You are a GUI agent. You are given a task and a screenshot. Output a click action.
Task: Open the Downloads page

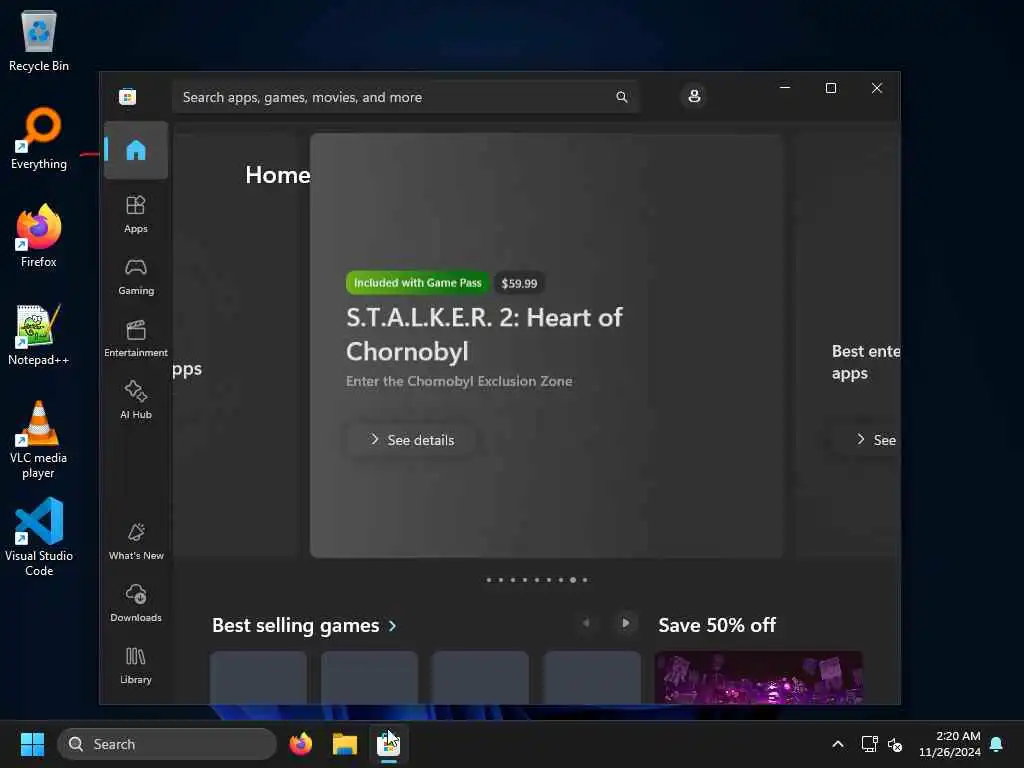(136, 603)
